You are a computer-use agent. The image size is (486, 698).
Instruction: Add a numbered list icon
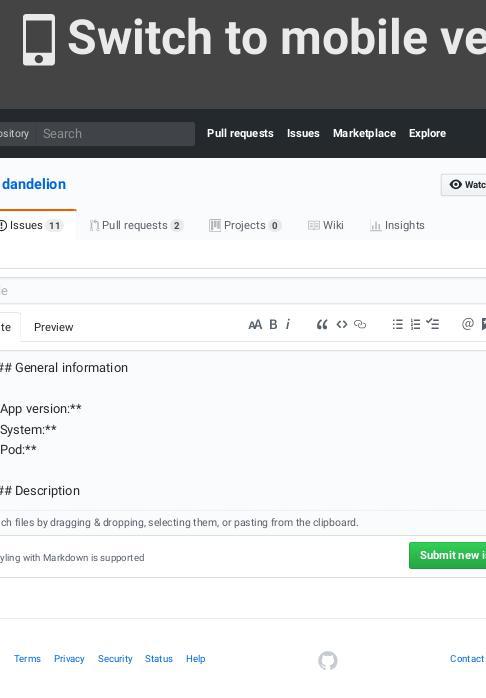pyautogui.click(x=415, y=324)
